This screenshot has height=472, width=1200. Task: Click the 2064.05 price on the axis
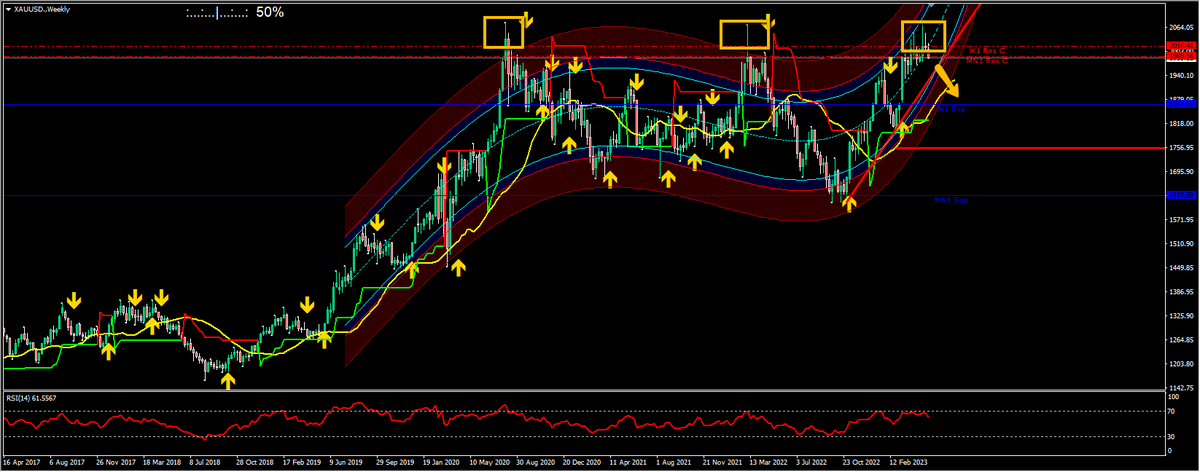(1182, 27)
